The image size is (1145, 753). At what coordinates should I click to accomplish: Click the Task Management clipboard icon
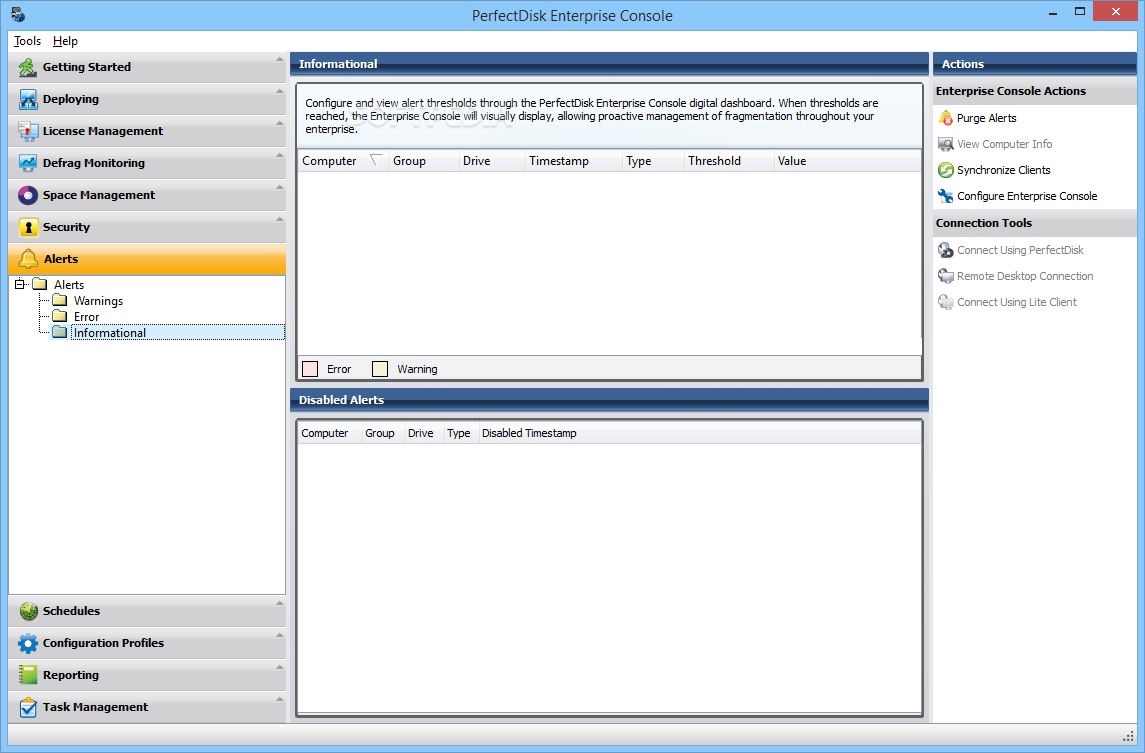28,707
